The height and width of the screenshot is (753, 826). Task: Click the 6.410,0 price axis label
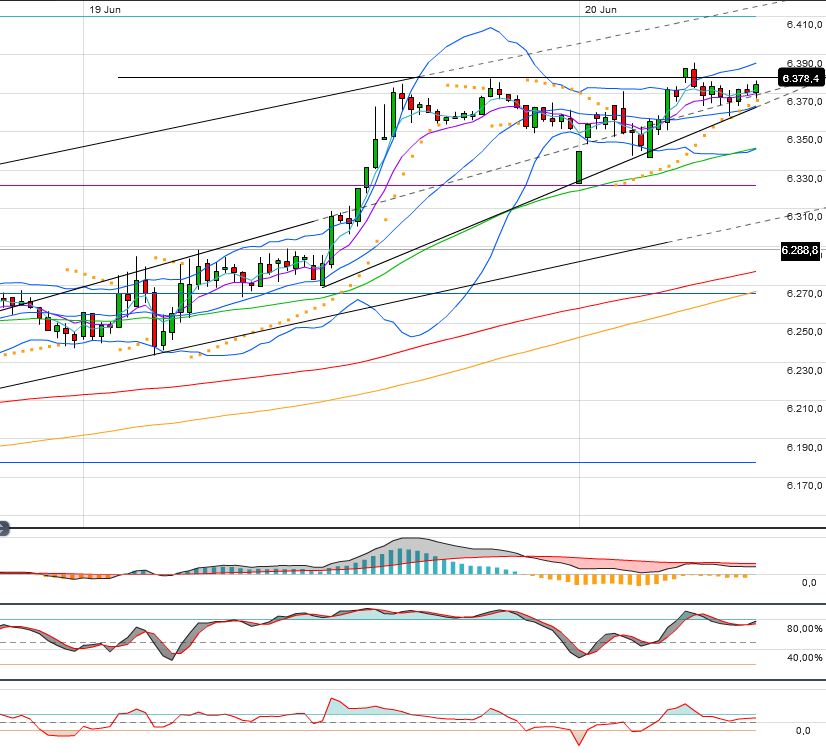(x=804, y=24)
